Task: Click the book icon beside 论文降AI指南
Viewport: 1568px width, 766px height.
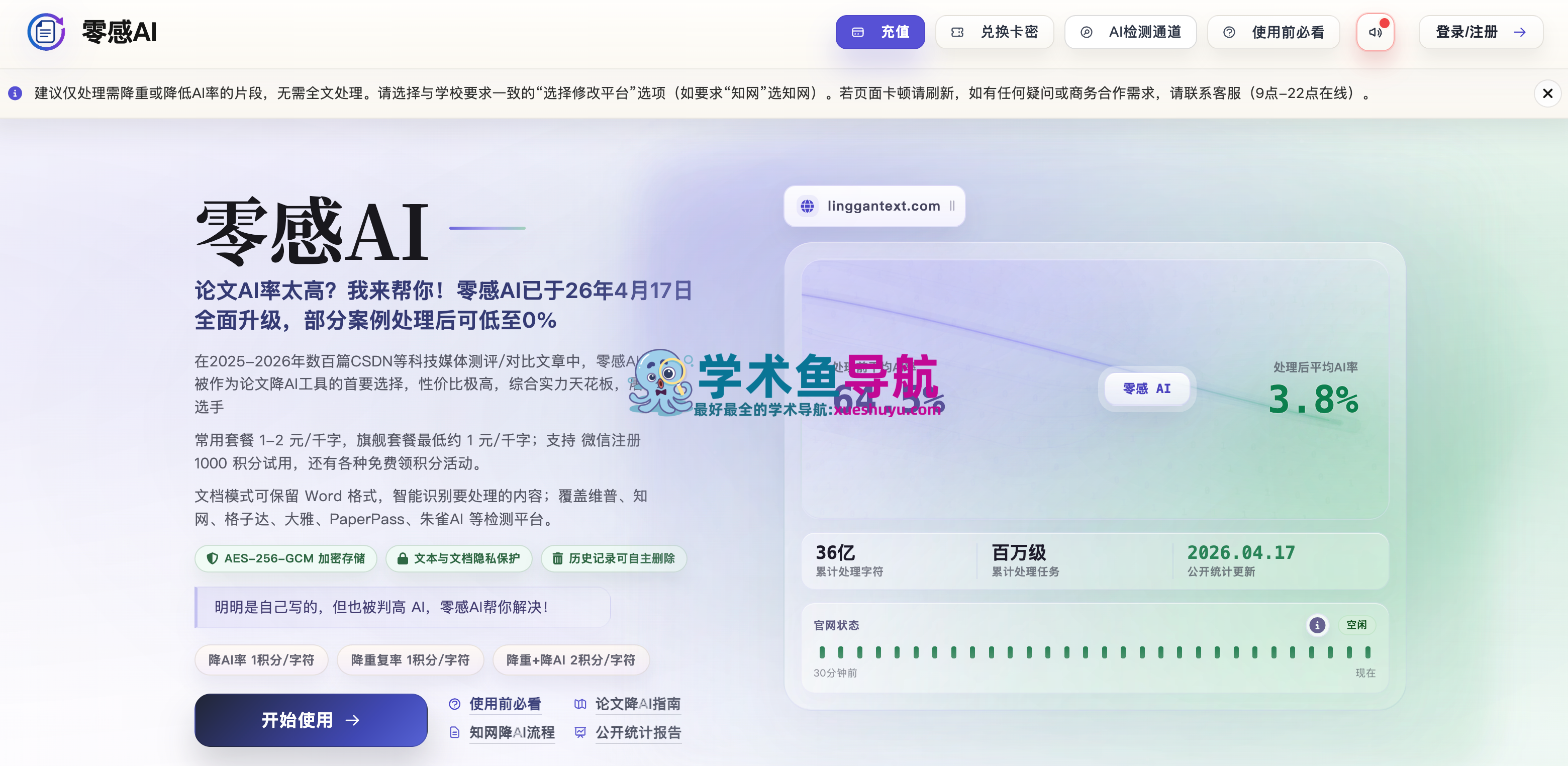Action: (580, 705)
